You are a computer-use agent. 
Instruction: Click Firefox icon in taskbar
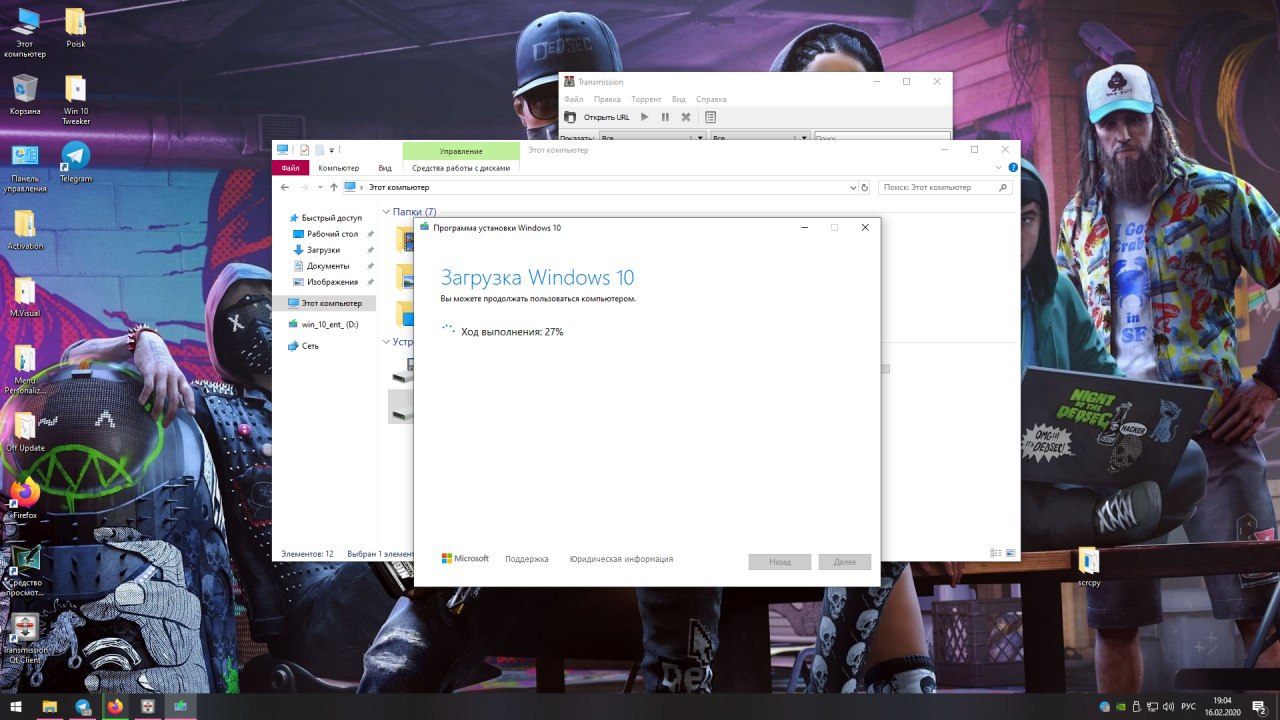115,706
